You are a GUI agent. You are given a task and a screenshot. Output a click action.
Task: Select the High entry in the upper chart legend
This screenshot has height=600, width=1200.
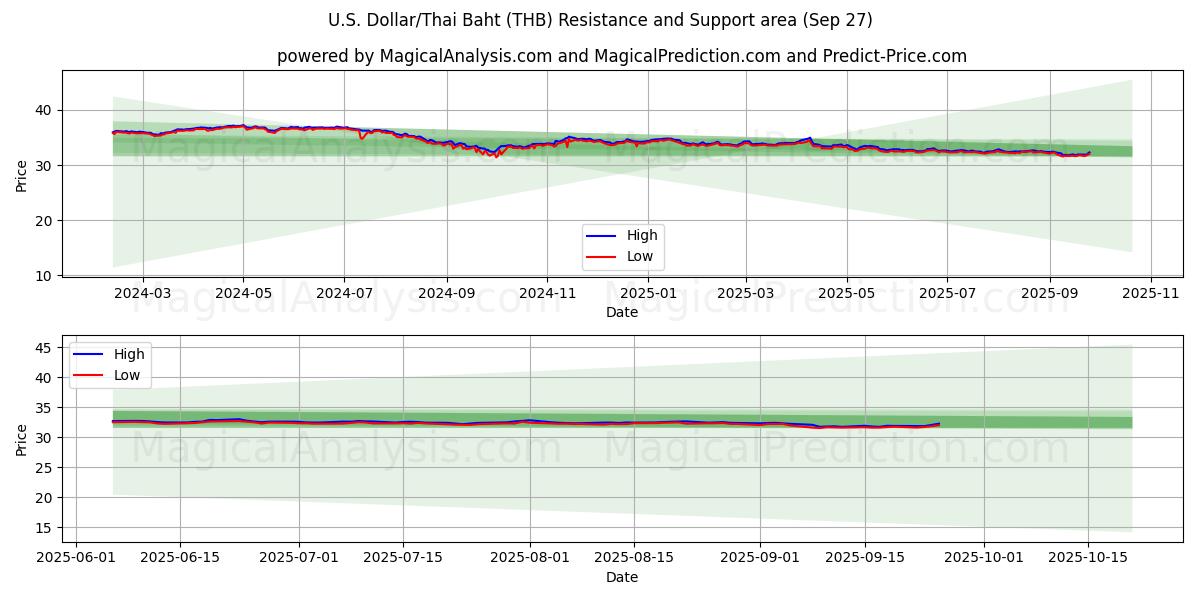pos(642,235)
